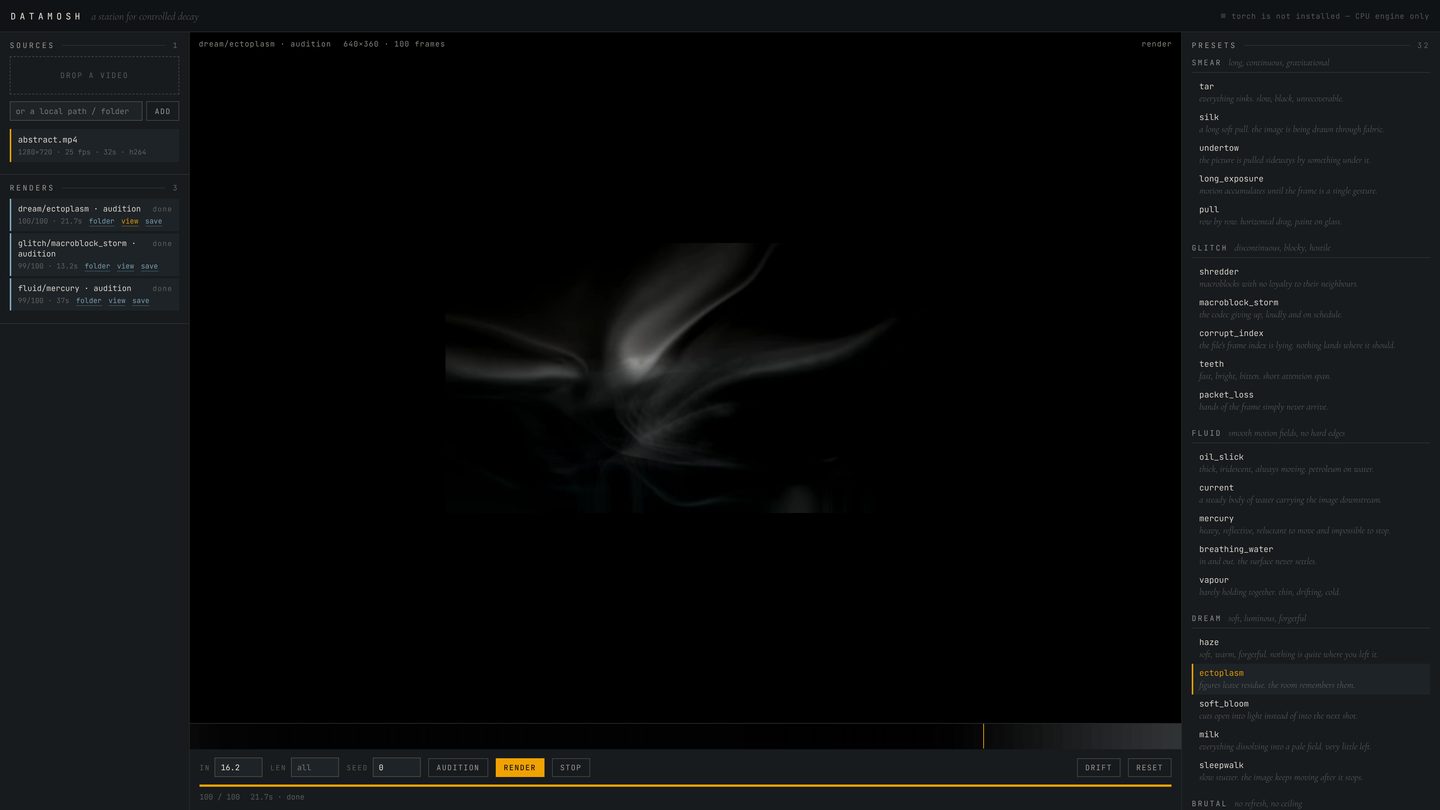Select the dream/ectoplasm audition render
1440x810 pixels.
click(x=95, y=214)
